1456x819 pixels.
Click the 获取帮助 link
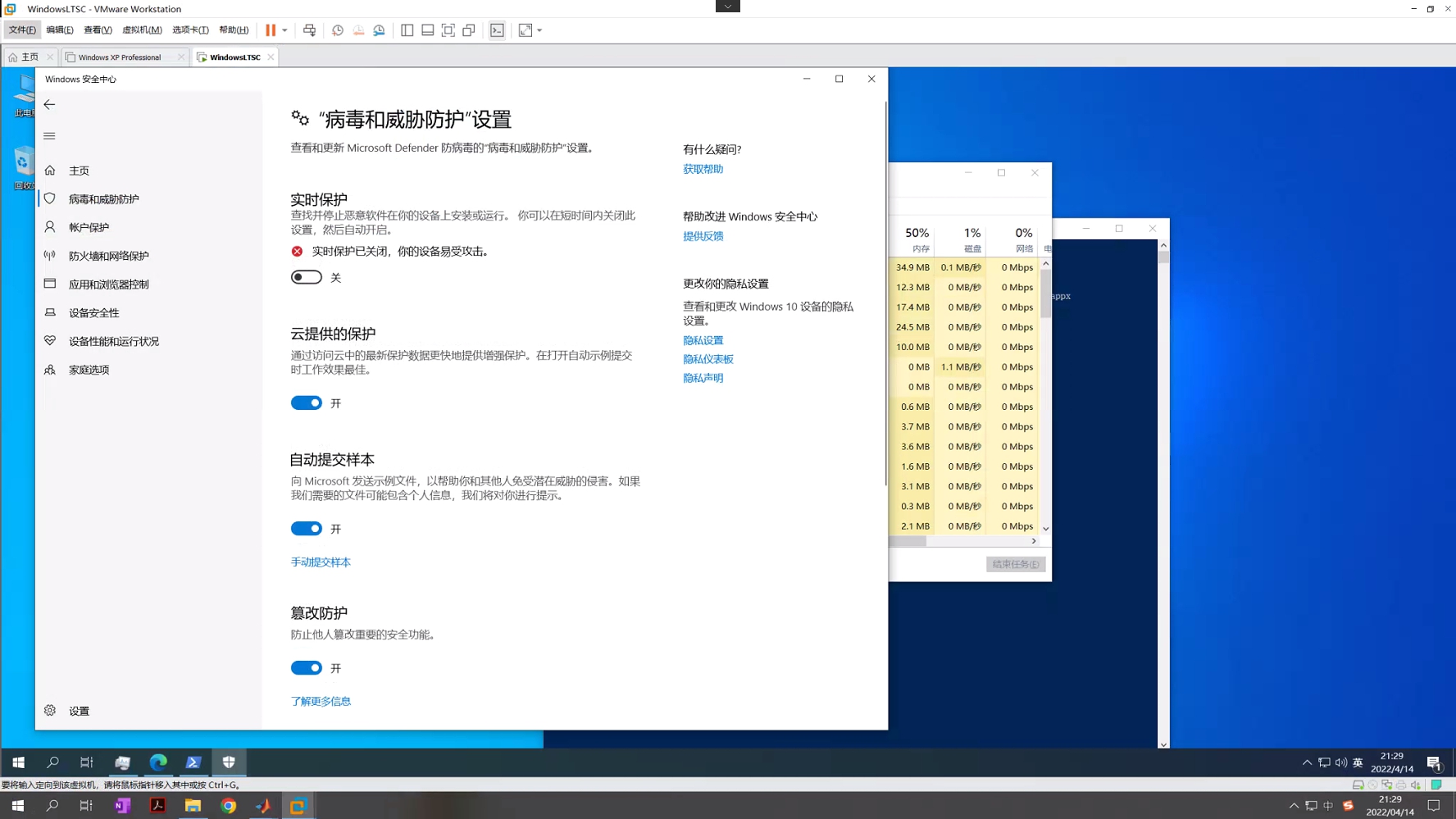703,169
